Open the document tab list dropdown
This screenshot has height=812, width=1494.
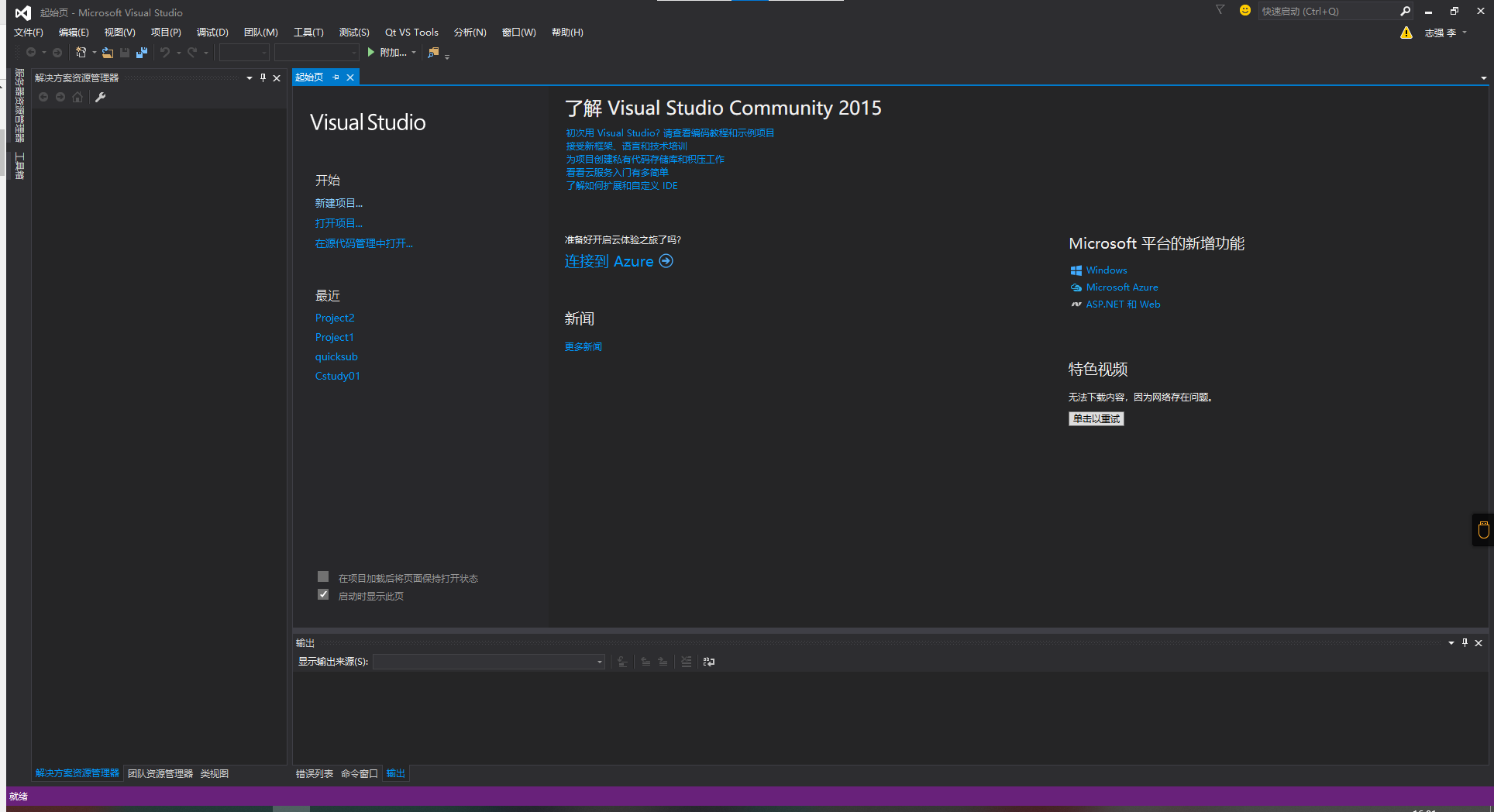1484,77
